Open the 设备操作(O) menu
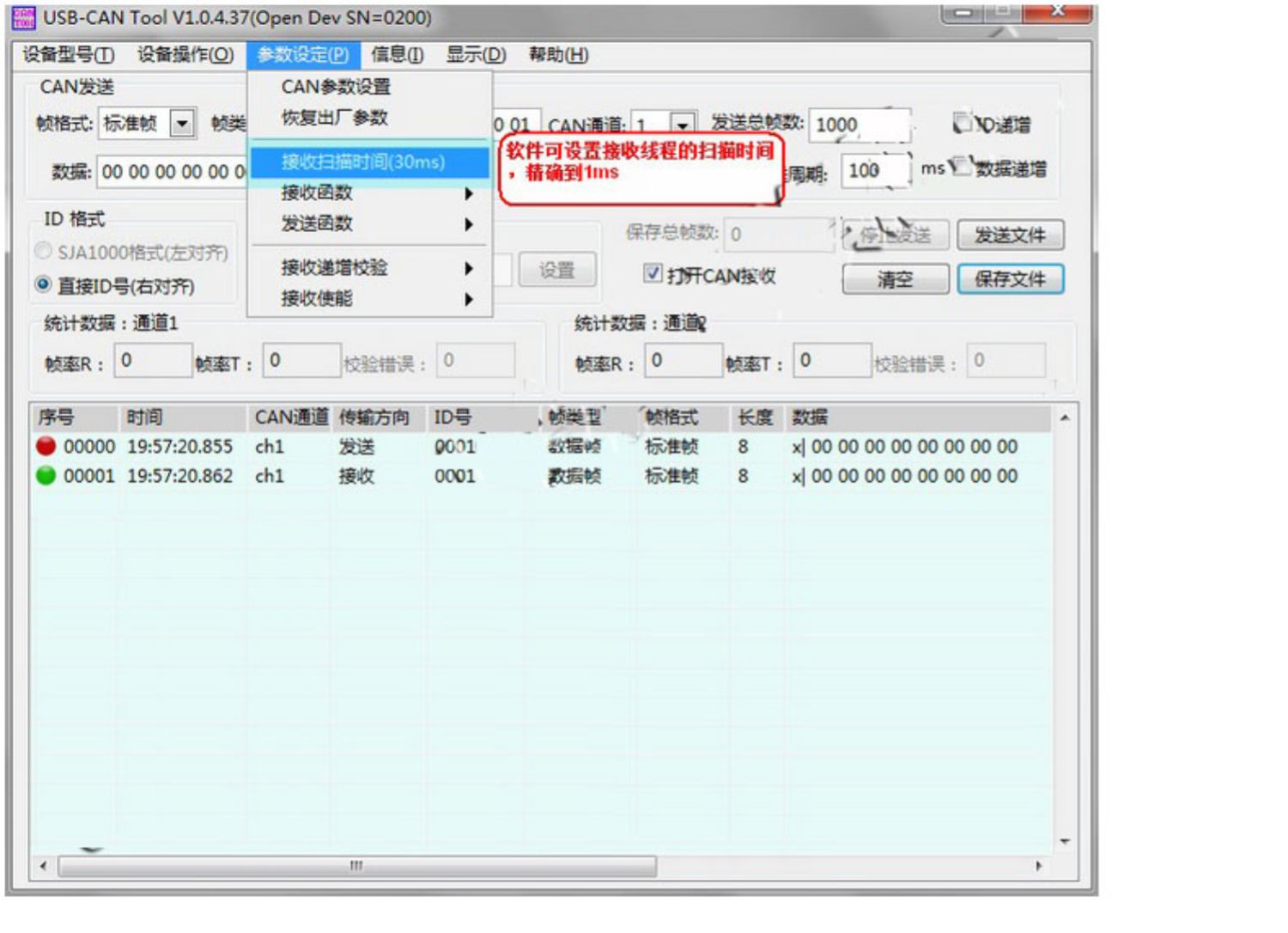The width and height of the screenshot is (1288, 933). click(x=185, y=55)
